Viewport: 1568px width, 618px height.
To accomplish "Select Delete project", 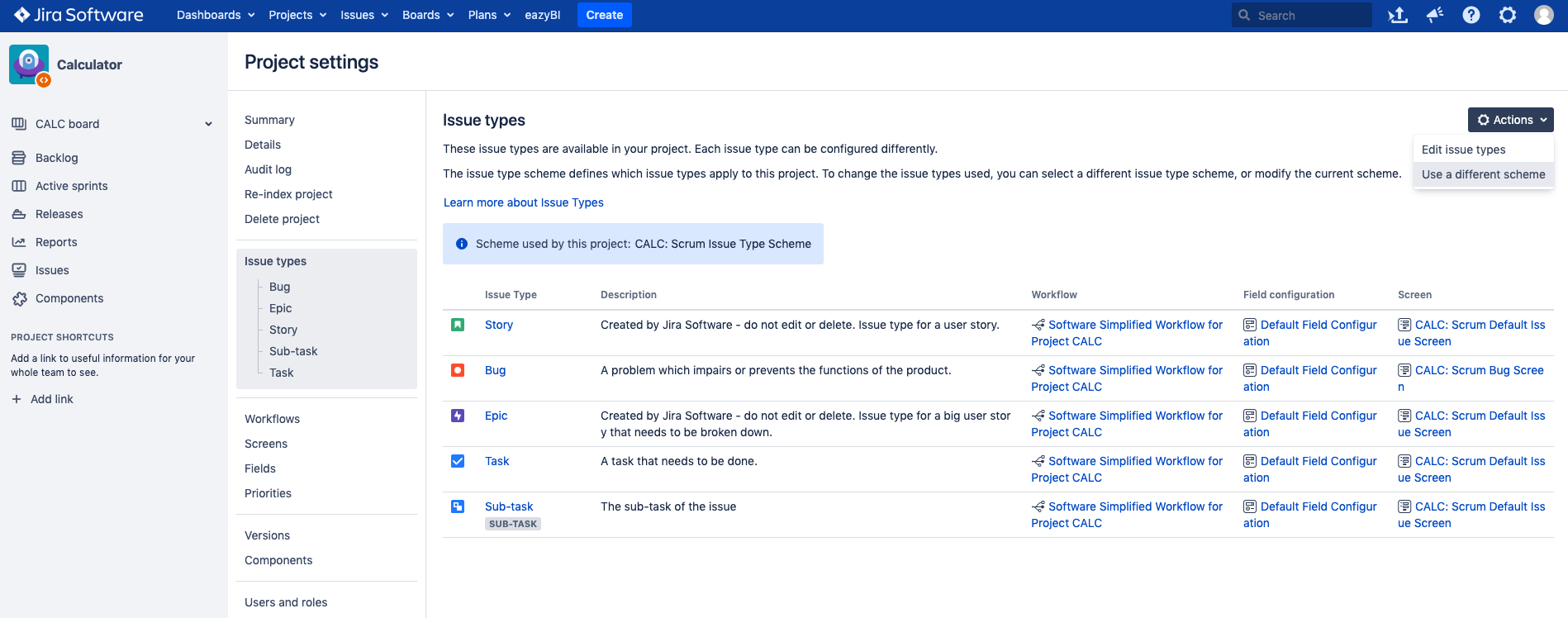I will tap(282, 219).
